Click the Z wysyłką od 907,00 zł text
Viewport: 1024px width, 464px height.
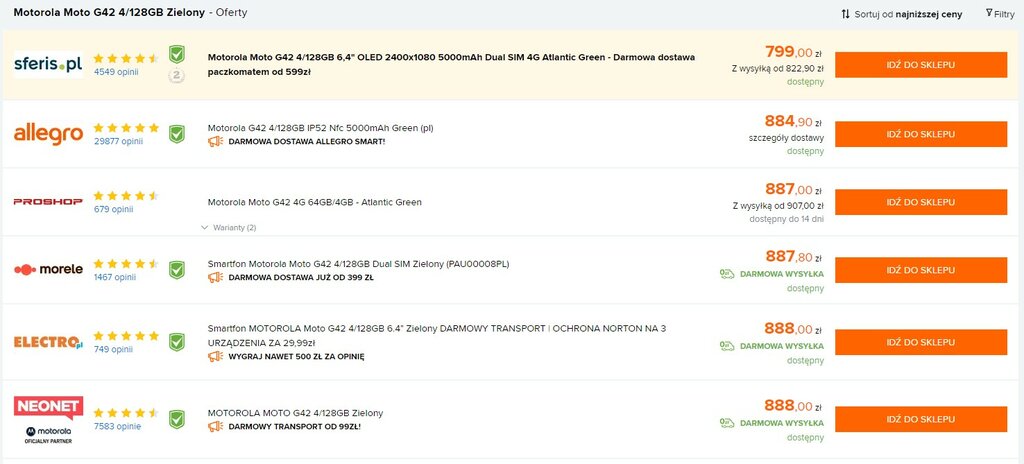click(x=778, y=205)
